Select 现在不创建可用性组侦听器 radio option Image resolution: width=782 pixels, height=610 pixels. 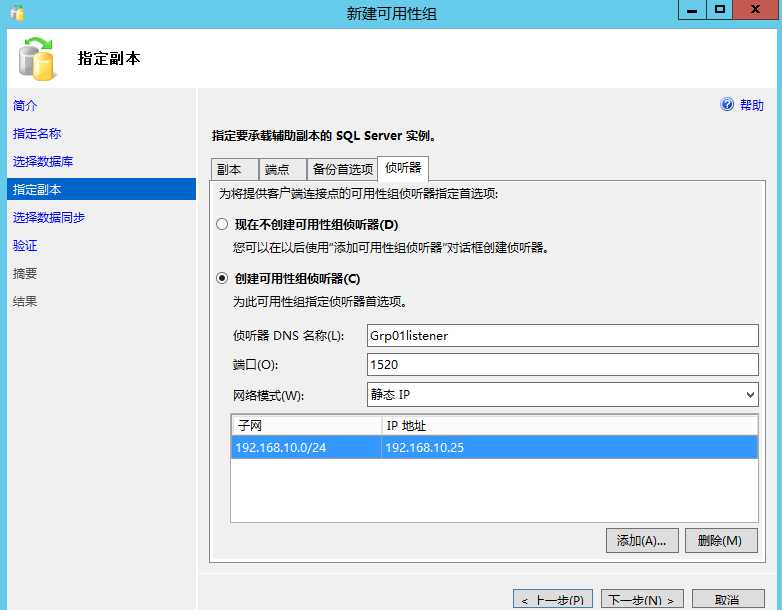coord(222,224)
